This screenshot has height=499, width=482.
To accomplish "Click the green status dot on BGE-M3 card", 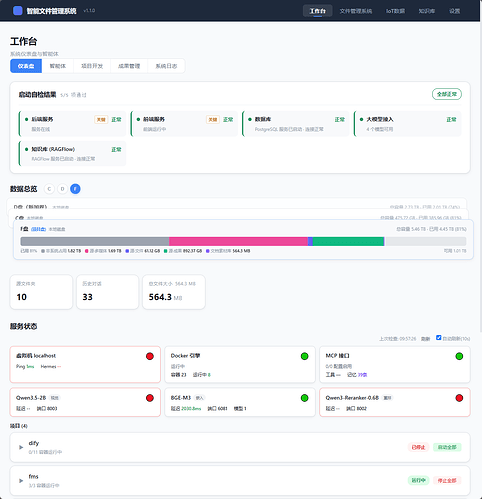I will point(304,398).
